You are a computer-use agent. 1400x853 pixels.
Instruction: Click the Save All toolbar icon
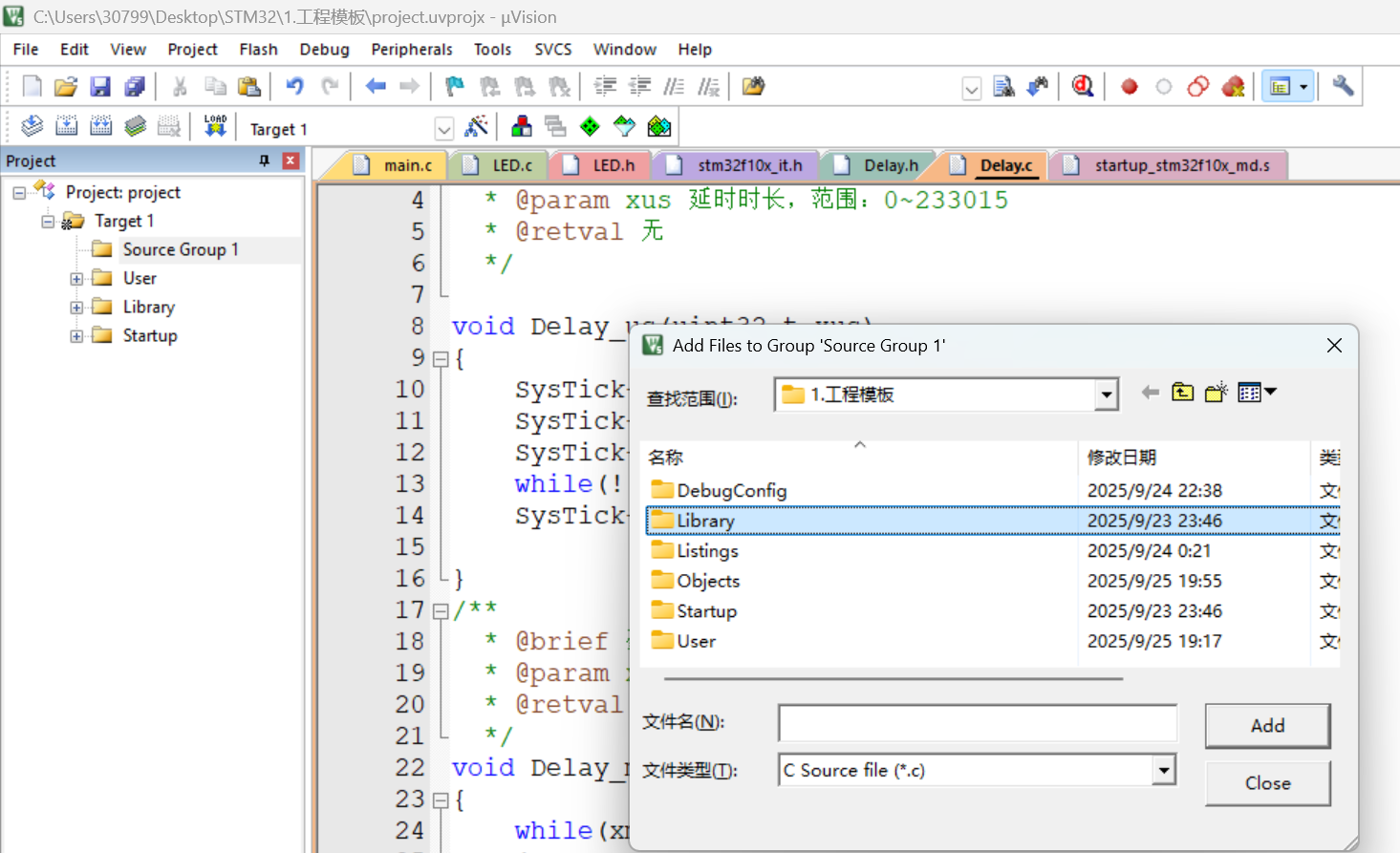click(x=135, y=87)
